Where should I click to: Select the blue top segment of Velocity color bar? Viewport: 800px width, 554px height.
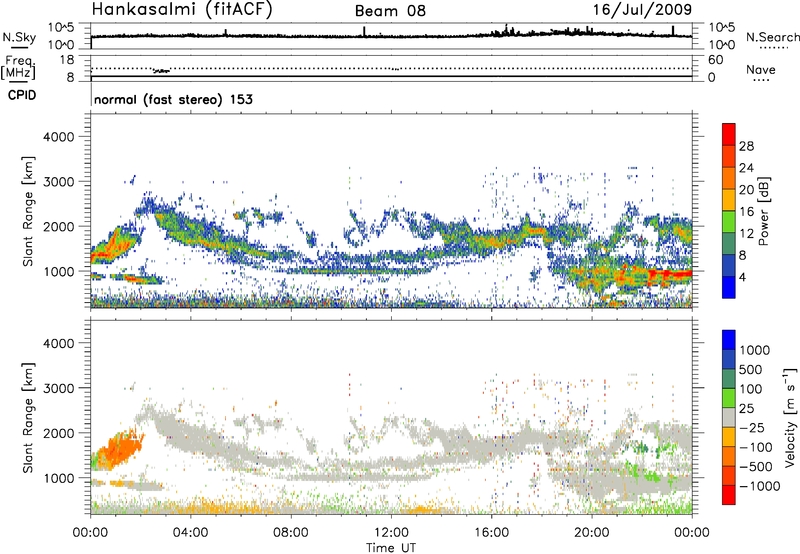[729, 337]
